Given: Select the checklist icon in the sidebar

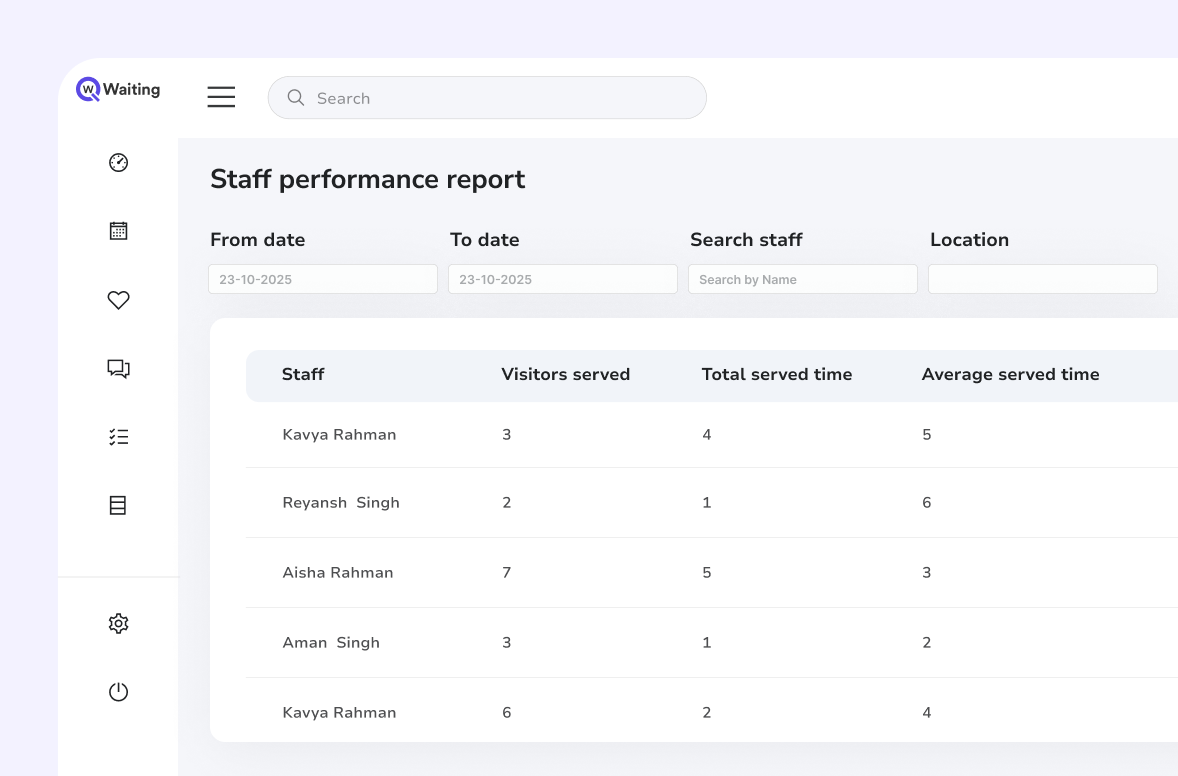Looking at the screenshot, I should [118, 436].
